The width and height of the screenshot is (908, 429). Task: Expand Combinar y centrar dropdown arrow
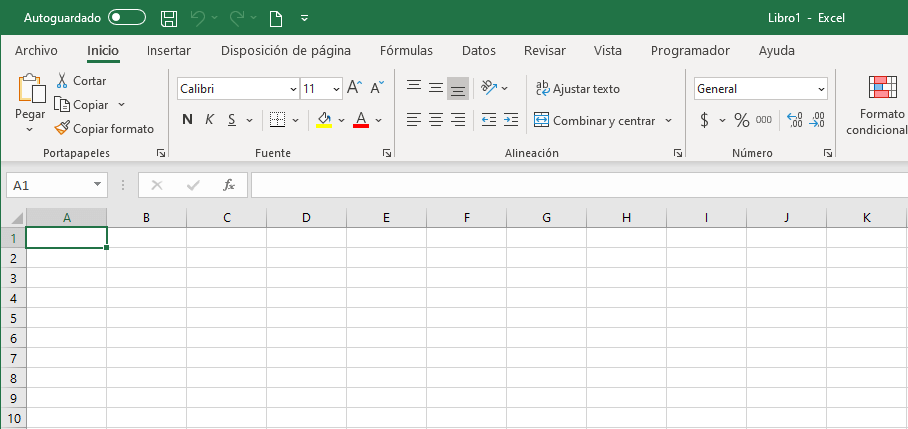tap(668, 120)
